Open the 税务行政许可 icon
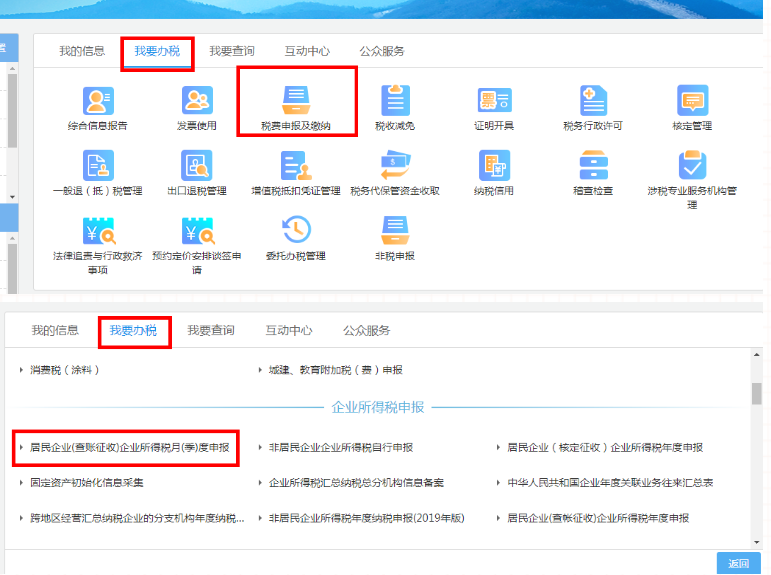Screen dimensions: 771x575 pos(593,100)
